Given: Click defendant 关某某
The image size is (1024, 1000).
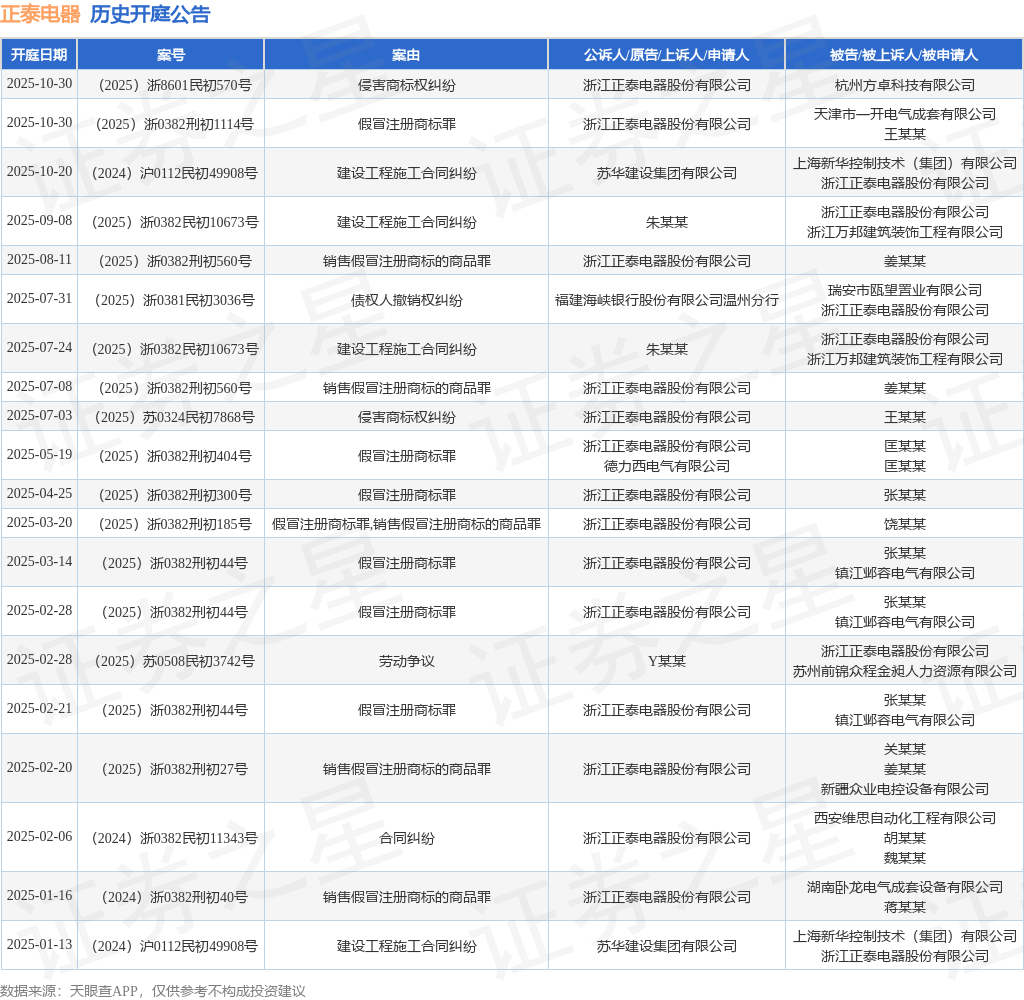Looking at the screenshot, I should pyautogui.click(x=904, y=749).
